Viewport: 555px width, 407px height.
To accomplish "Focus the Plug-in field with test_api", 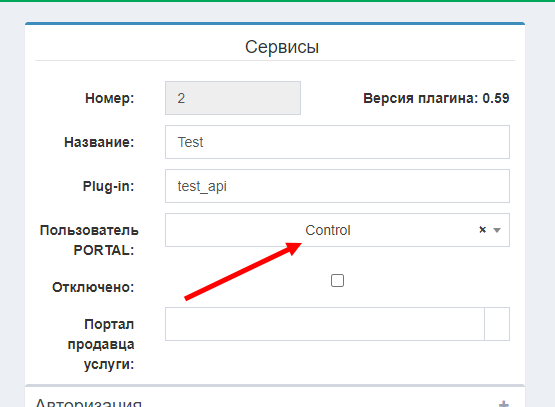I will click(337, 186).
